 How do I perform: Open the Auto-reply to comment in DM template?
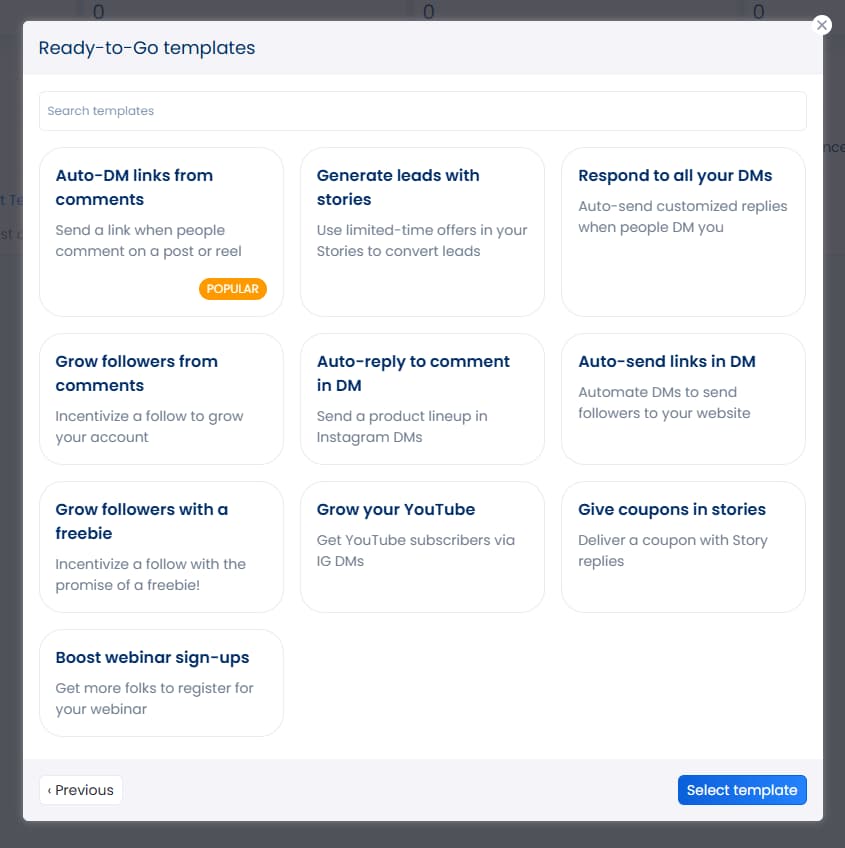(422, 398)
